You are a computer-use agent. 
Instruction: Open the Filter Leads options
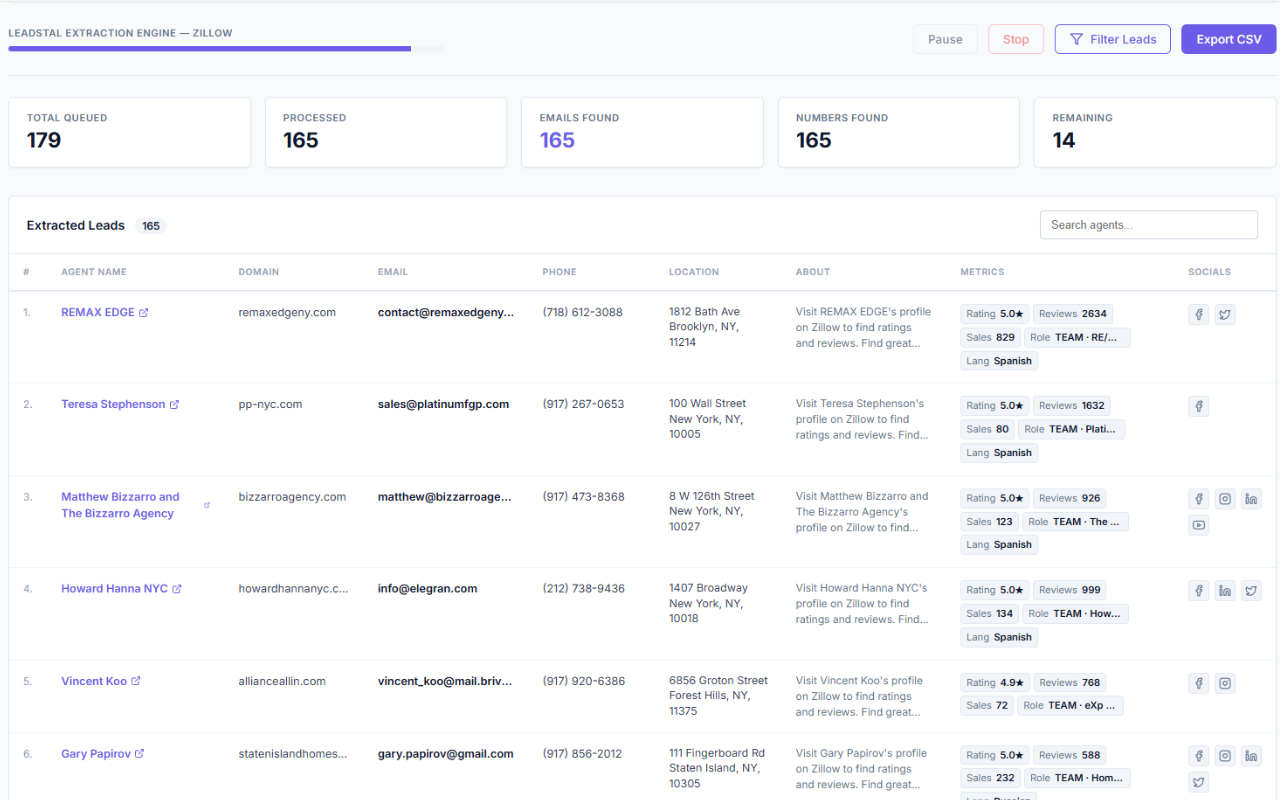[1113, 39]
